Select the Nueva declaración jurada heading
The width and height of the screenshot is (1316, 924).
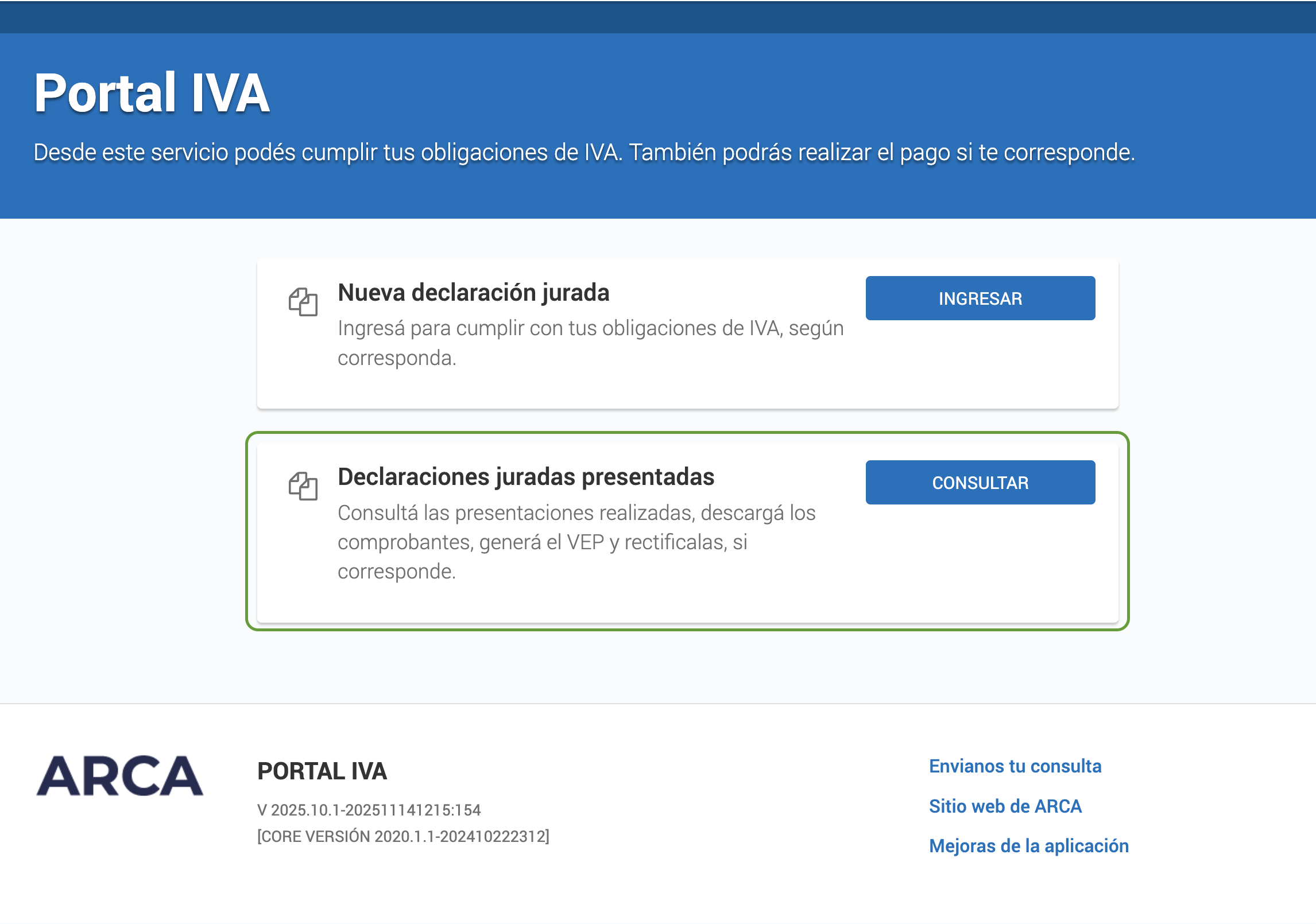point(474,293)
